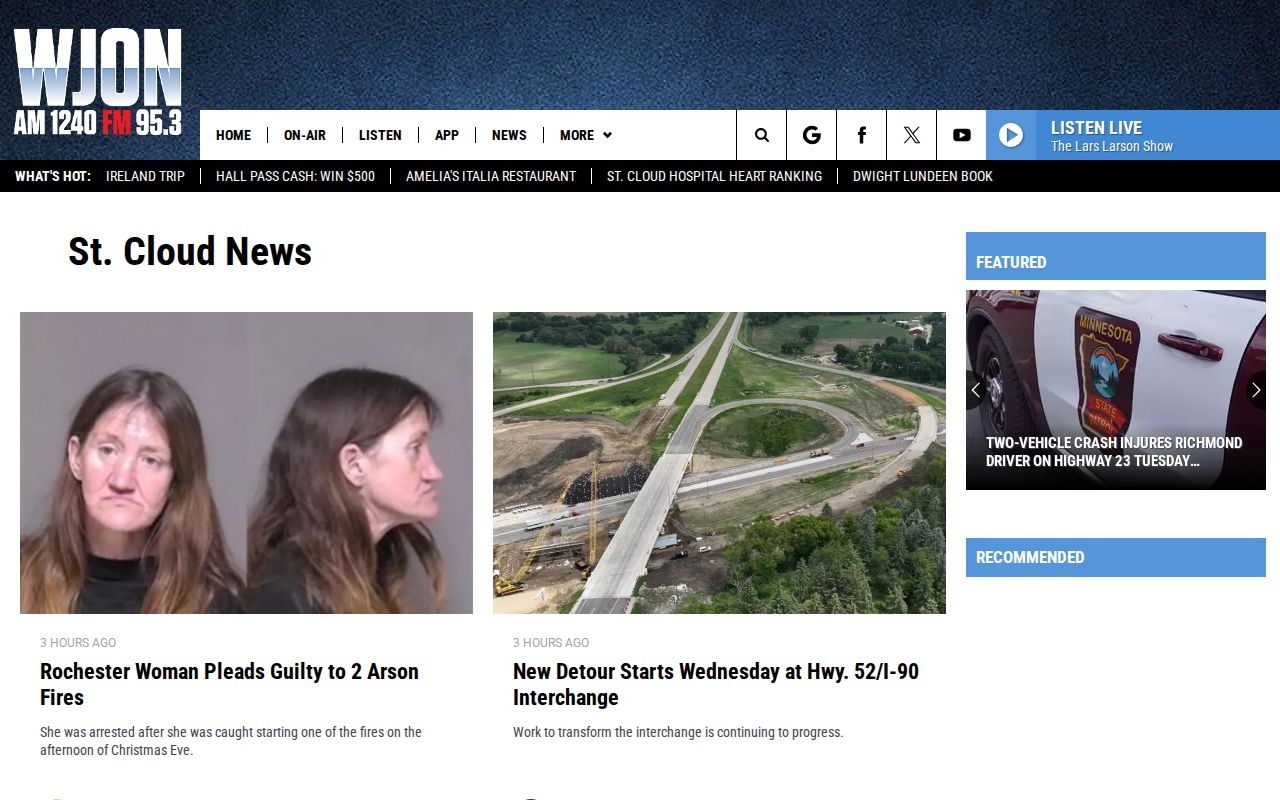Open the Dwight Lundeen Book link
Image resolution: width=1280 pixels, height=800 pixels.
coord(923,176)
